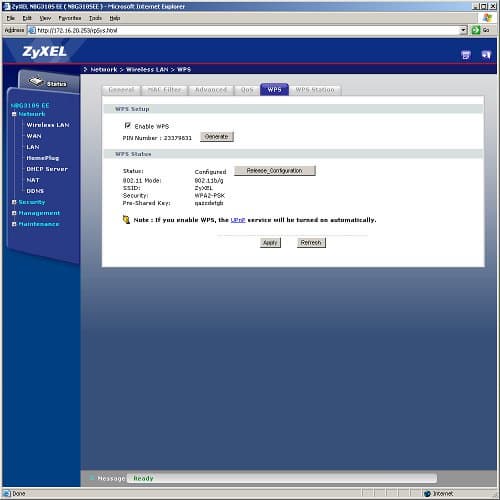
Task: Open DDNS in the sidebar
Action: pos(35,191)
